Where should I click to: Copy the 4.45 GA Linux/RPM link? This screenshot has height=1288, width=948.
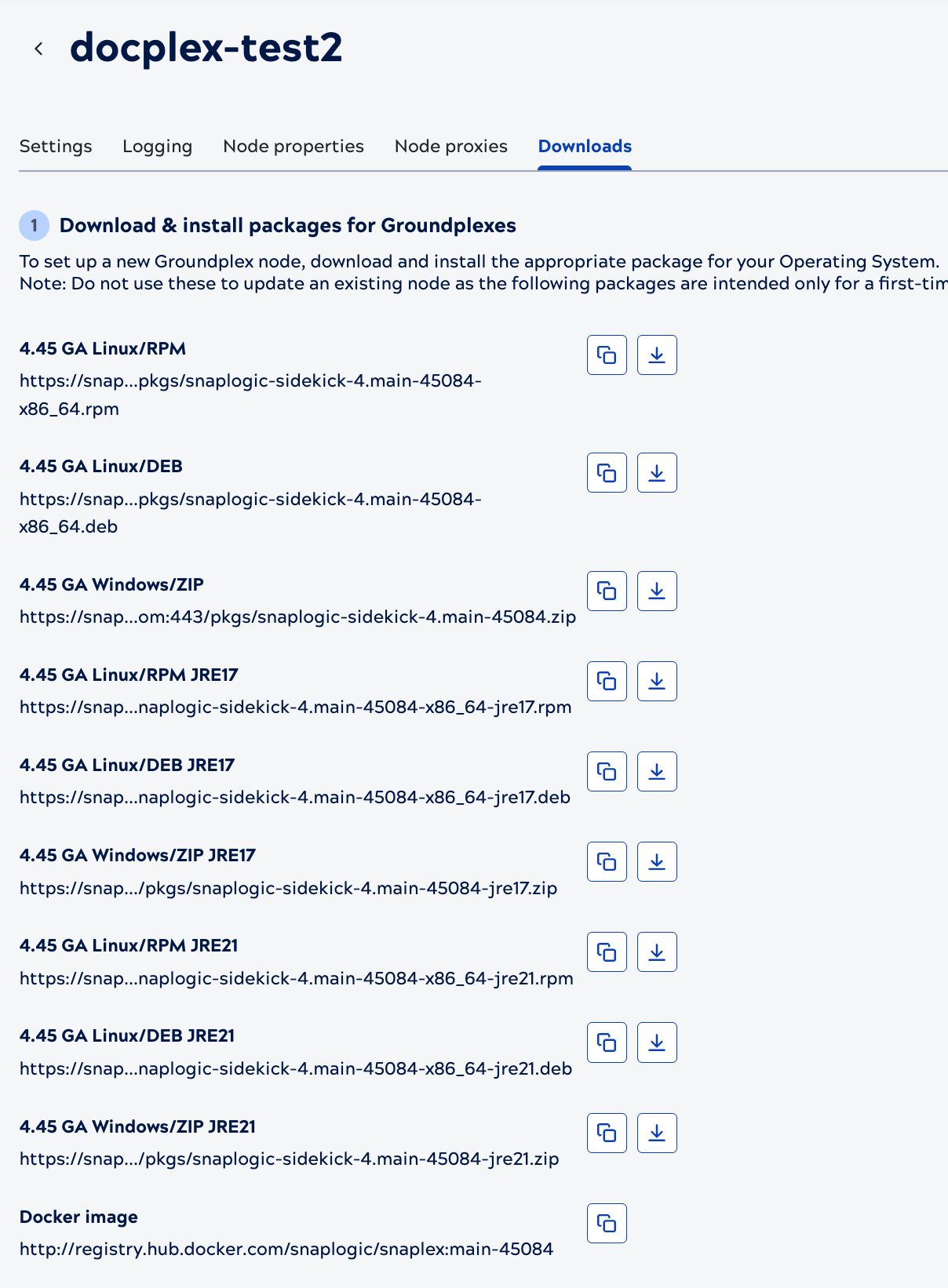point(607,355)
